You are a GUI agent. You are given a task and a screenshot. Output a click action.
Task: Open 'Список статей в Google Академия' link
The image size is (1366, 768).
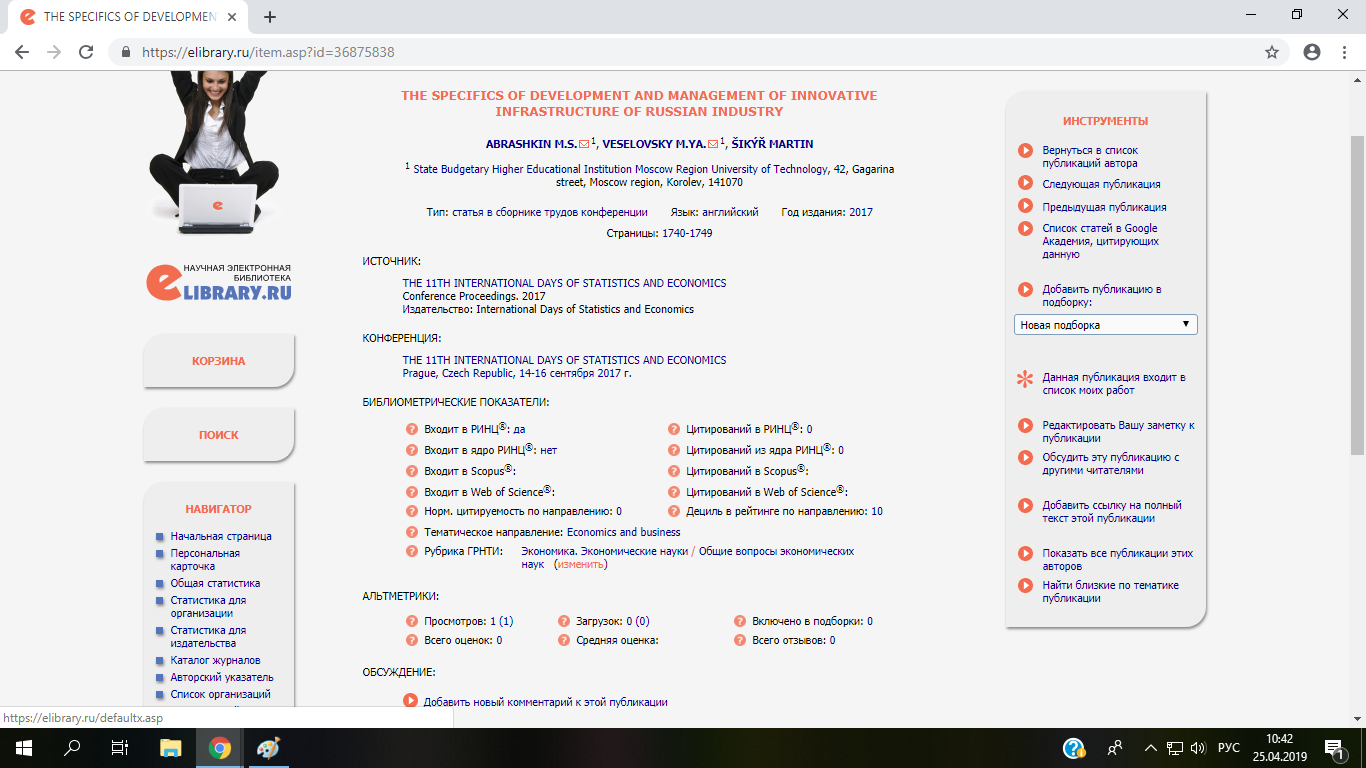tap(1101, 241)
